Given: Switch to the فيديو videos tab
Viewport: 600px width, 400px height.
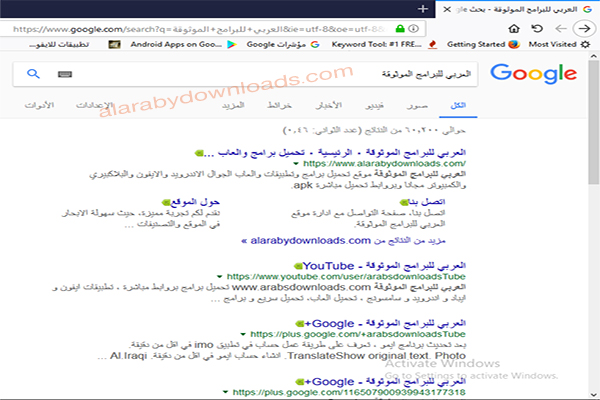Looking at the screenshot, I should [374, 105].
